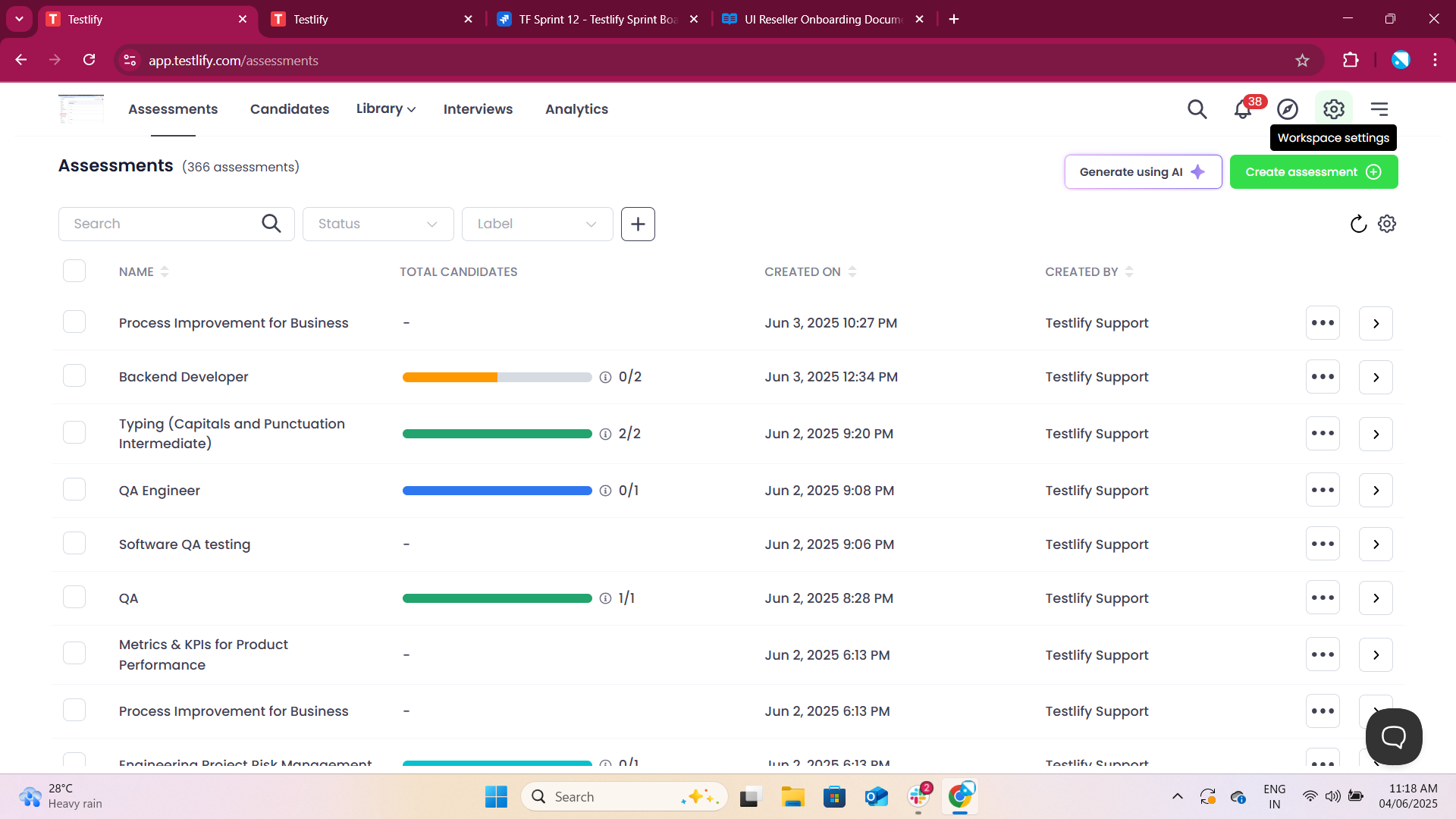Open the Workspace settings gear icon

point(1333,109)
